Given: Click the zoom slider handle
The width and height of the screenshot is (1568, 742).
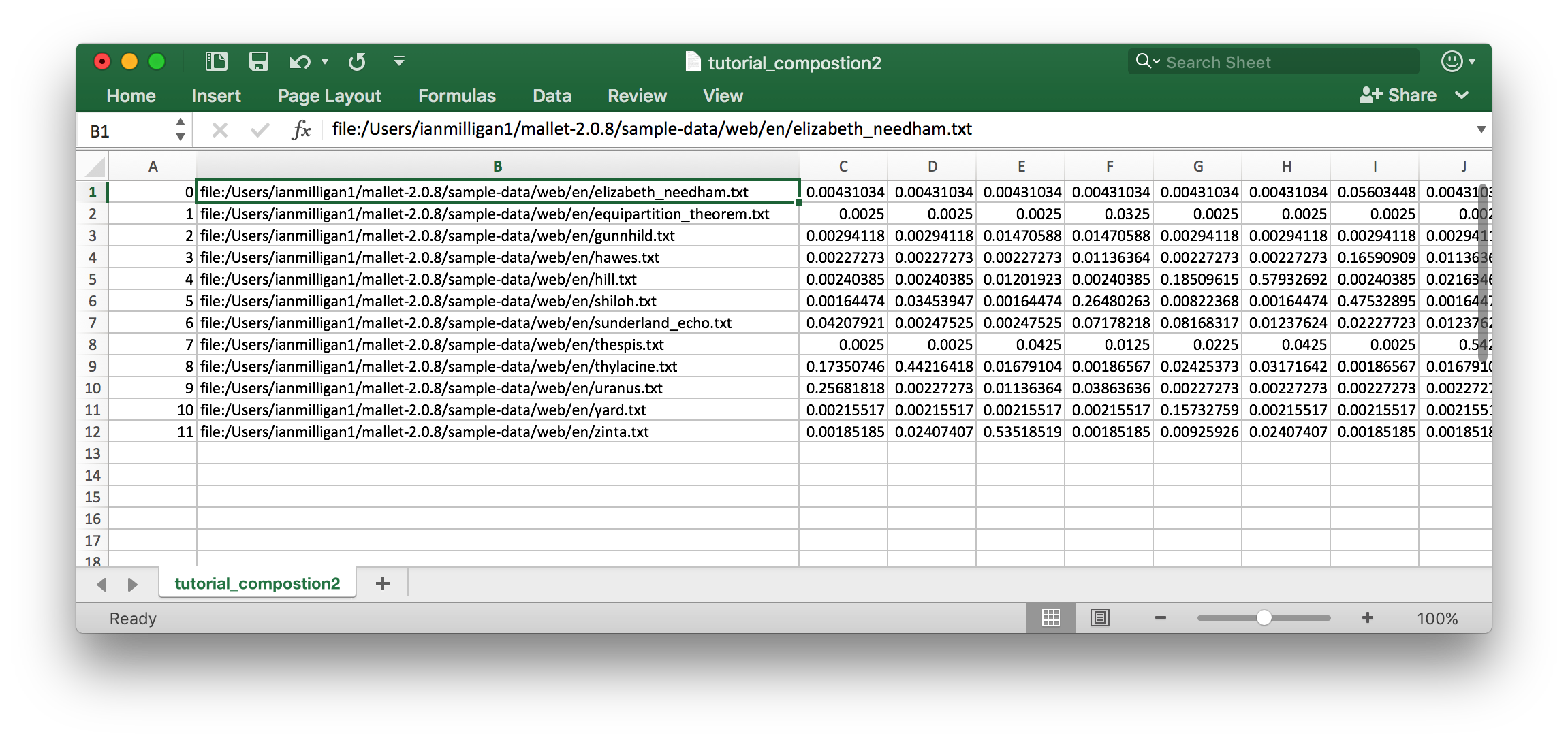Looking at the screenshot, I should click(1264, 617).
